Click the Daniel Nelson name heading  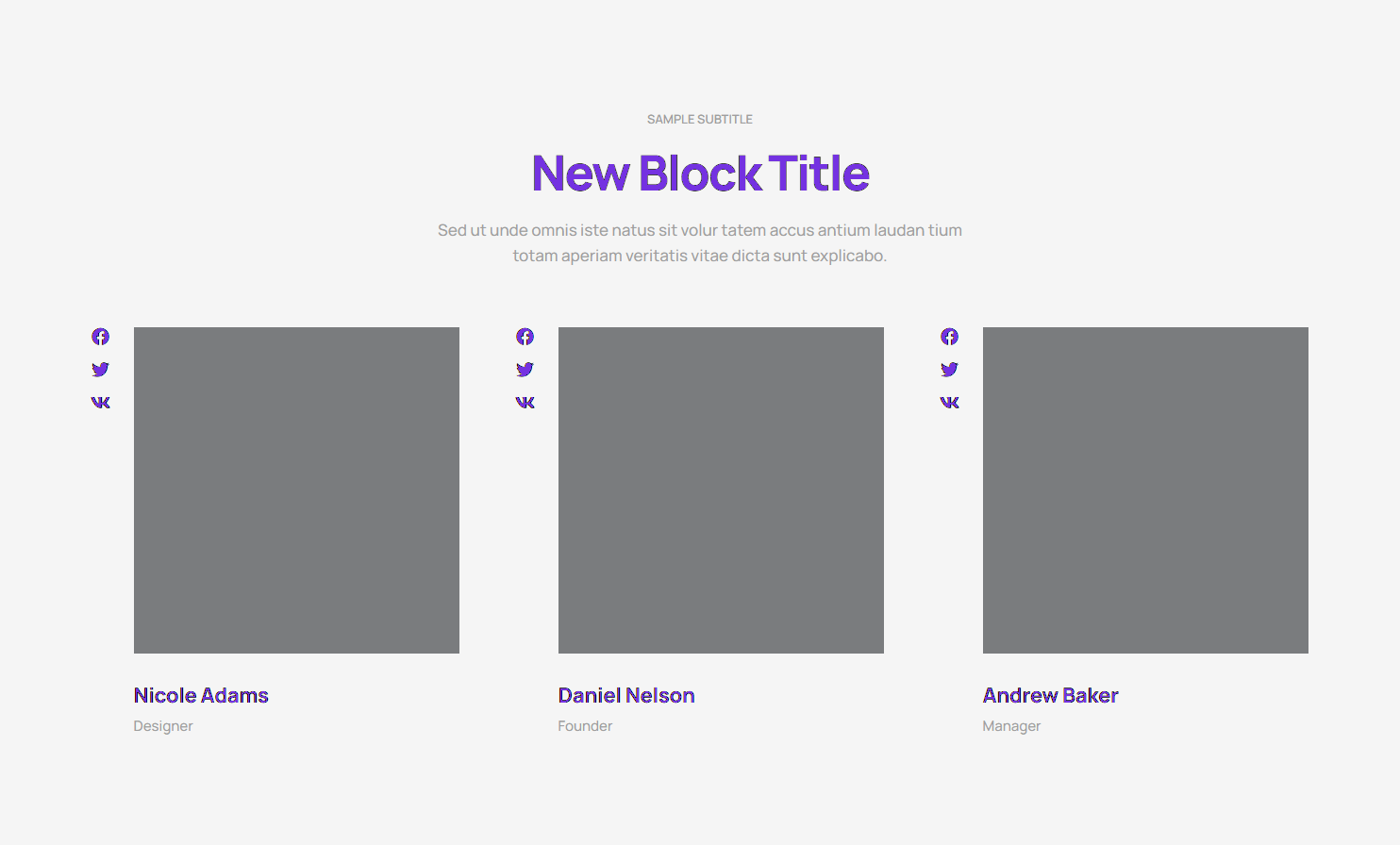[x=626, y=696]
